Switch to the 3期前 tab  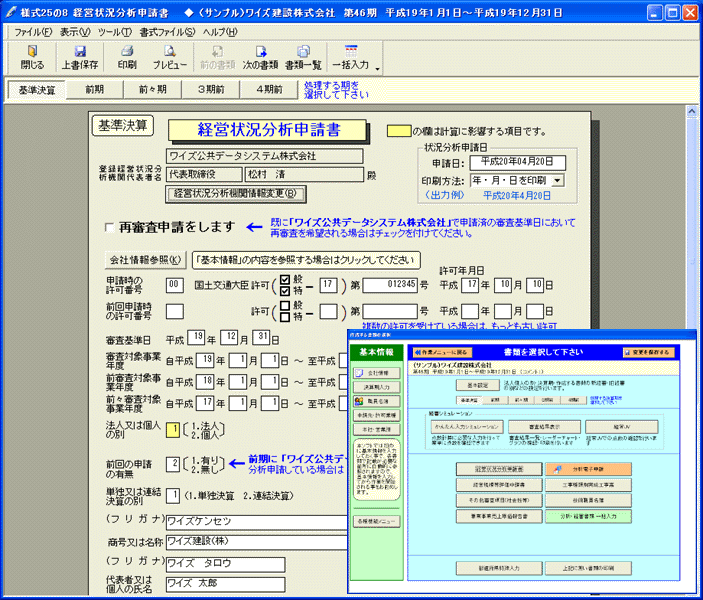211,89
